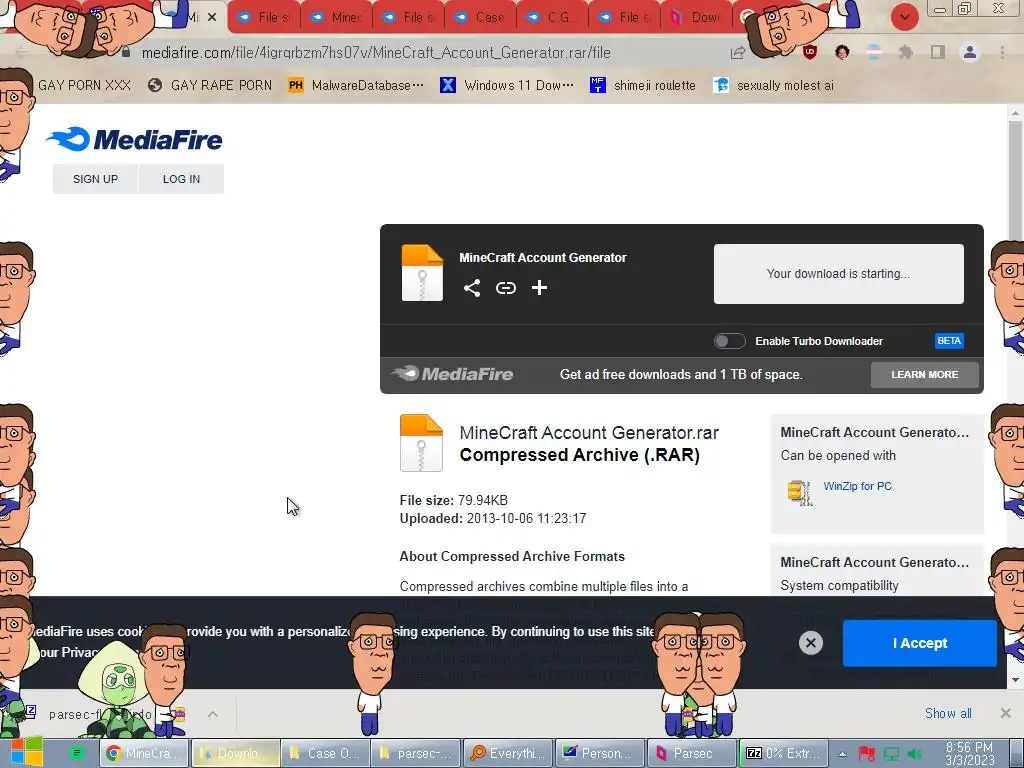Open the parsec- folder in taskbar
This screenshot has width=1024, height=768.
point(416,753)
